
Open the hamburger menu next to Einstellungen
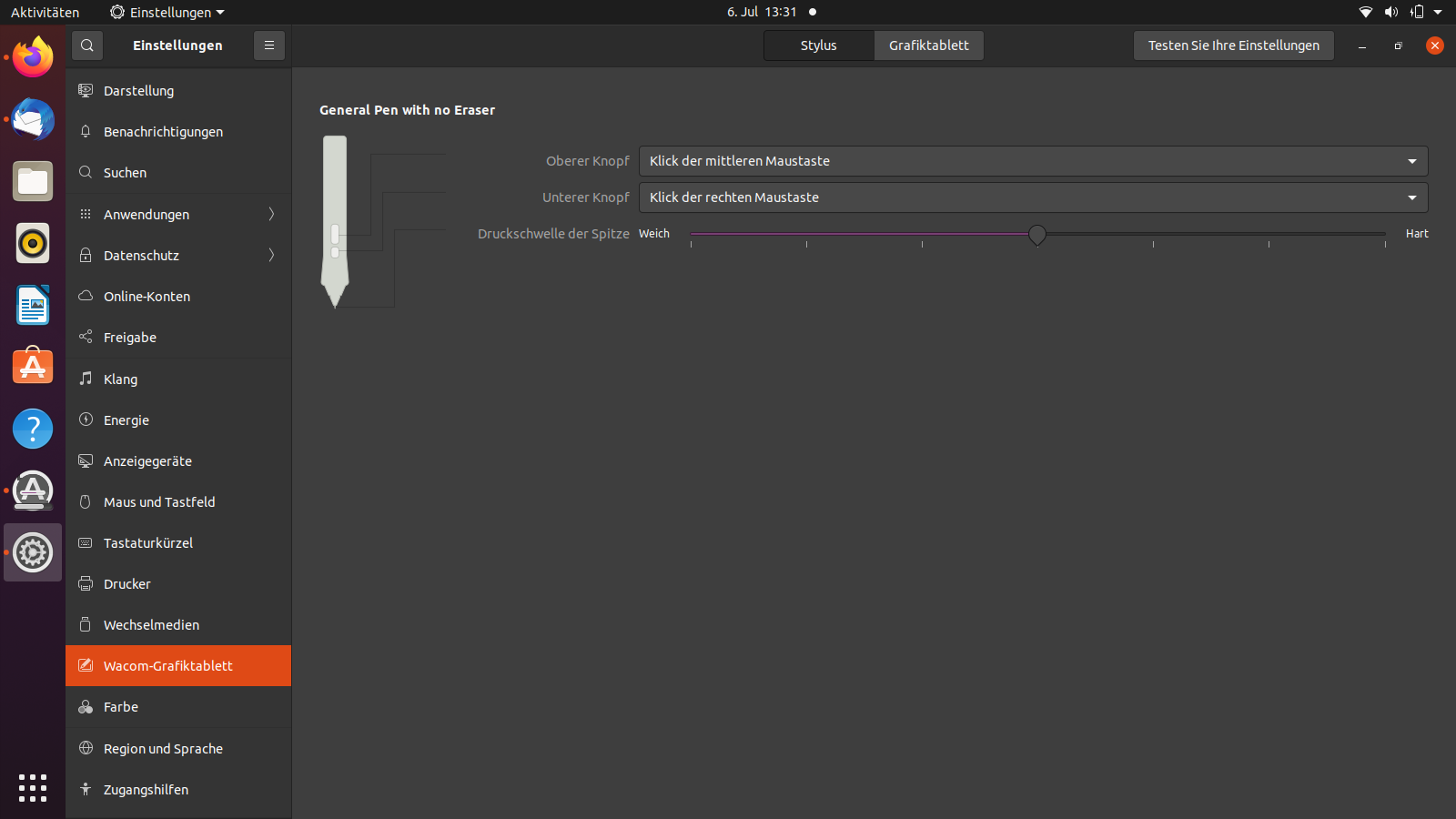click(268, 45)
